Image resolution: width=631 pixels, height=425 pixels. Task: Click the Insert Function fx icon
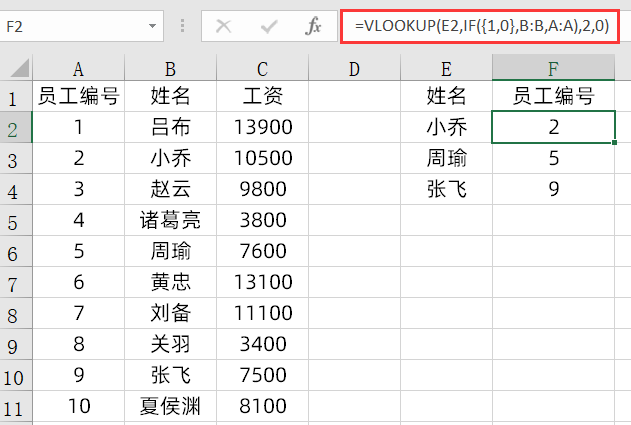(x=313, y=27)
